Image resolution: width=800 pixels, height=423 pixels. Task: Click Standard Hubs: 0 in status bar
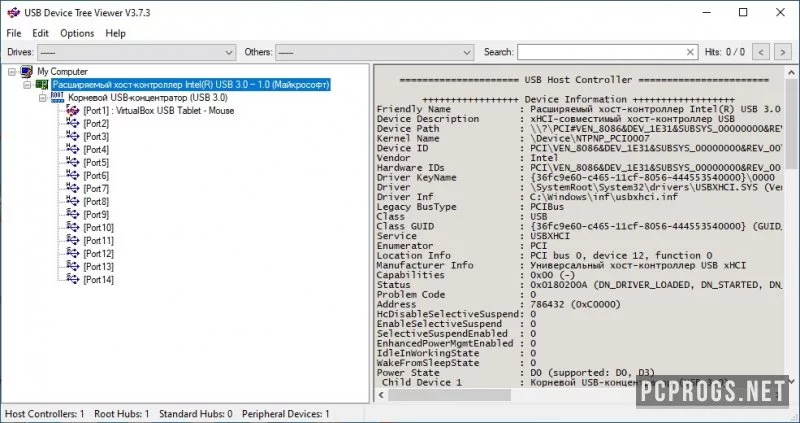[x=195, y=414]
